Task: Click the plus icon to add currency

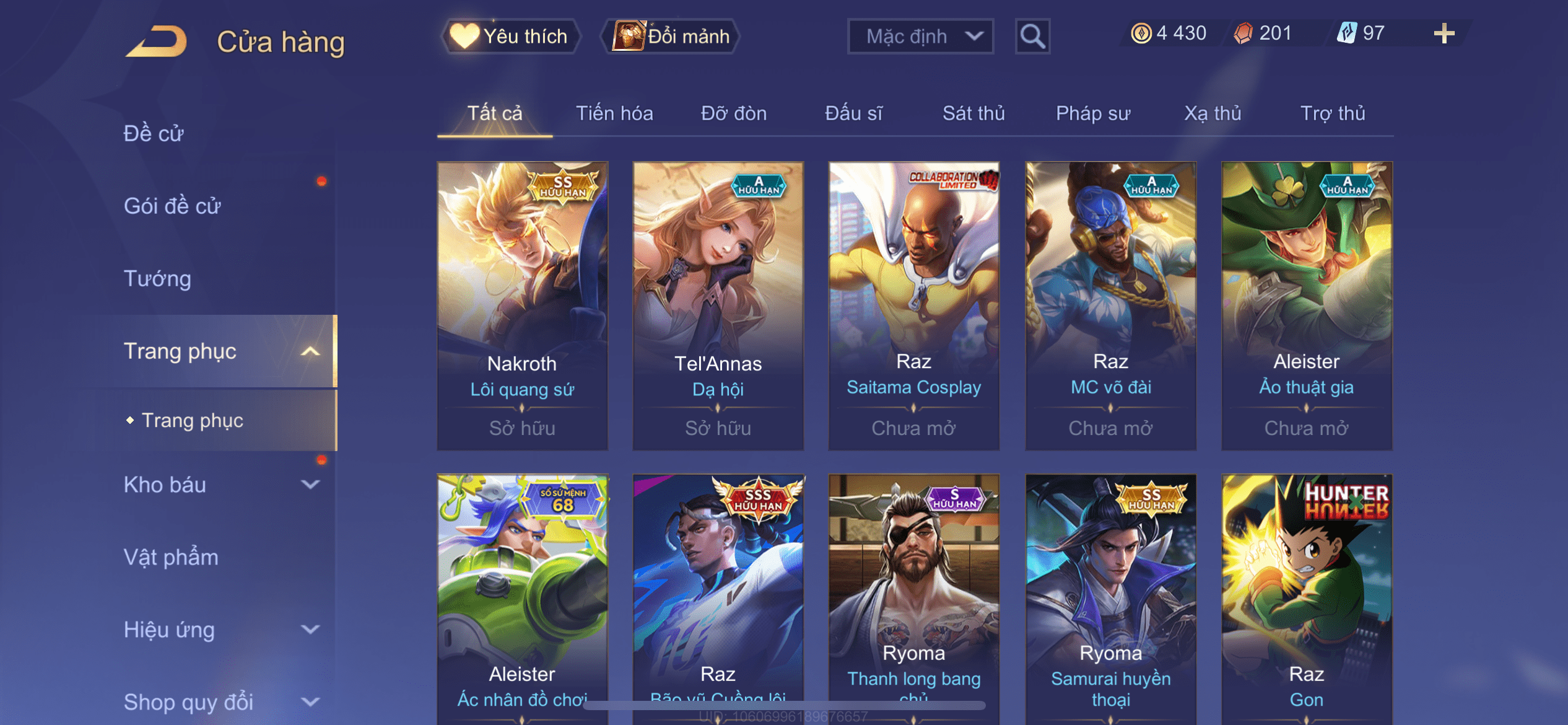Action: (1444, 33)
